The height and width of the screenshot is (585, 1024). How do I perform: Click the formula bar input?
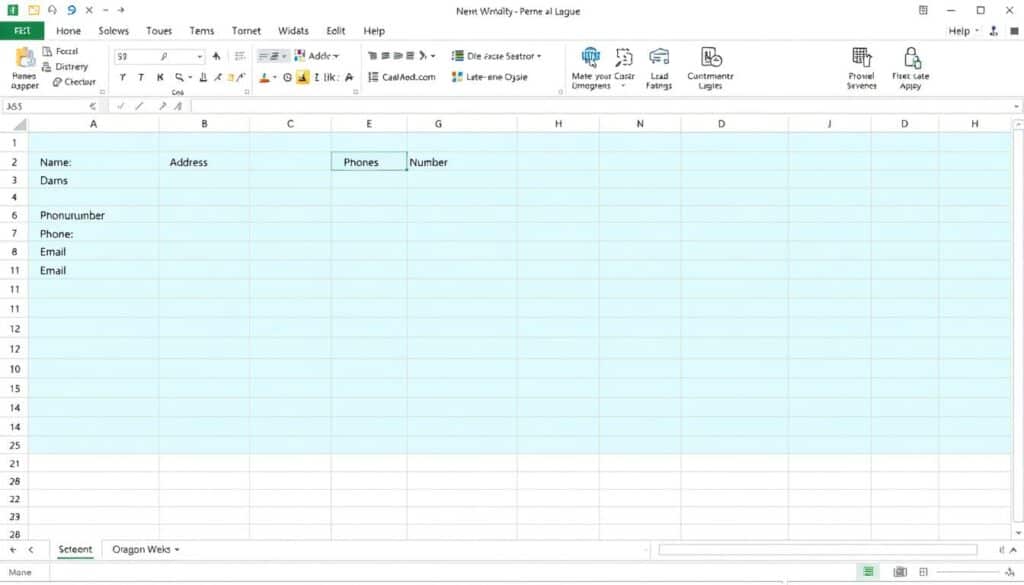(x=601, y=106)
